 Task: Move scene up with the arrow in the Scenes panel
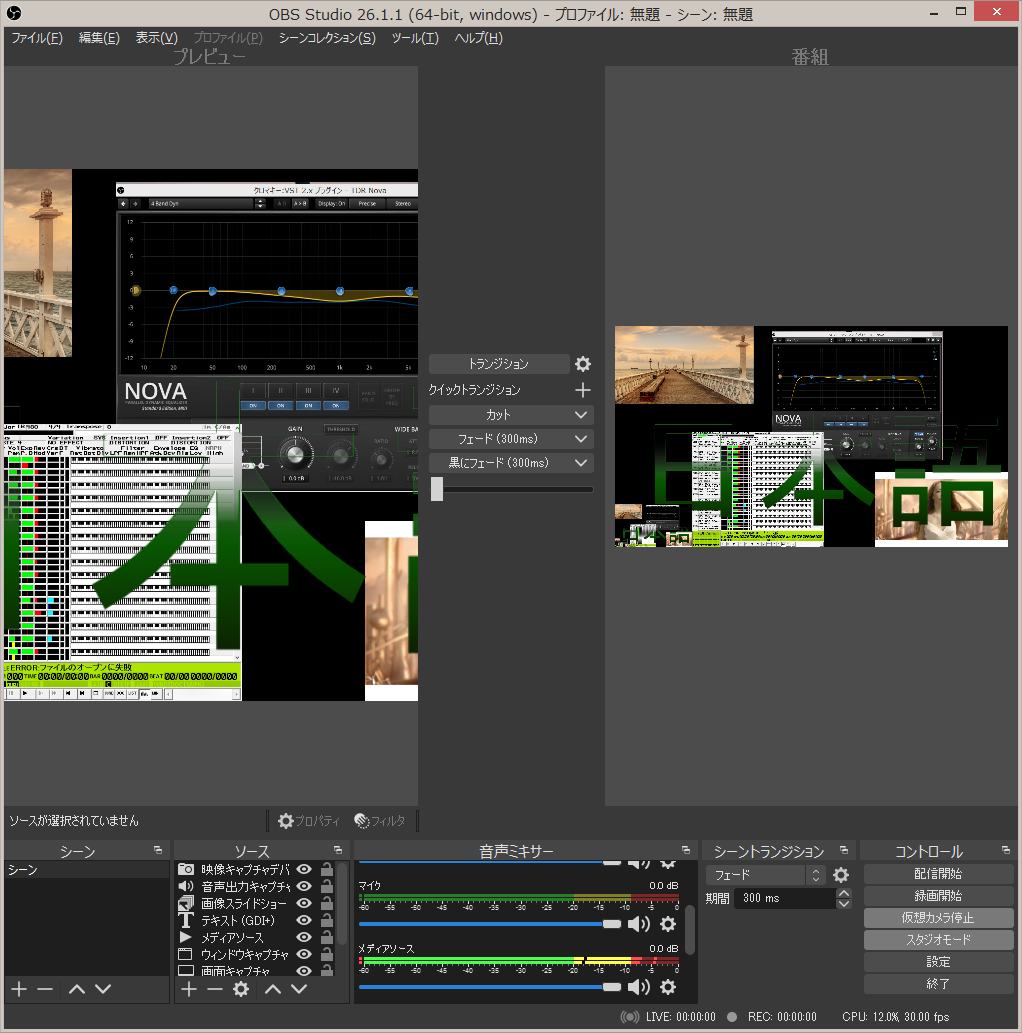(77, 989)
